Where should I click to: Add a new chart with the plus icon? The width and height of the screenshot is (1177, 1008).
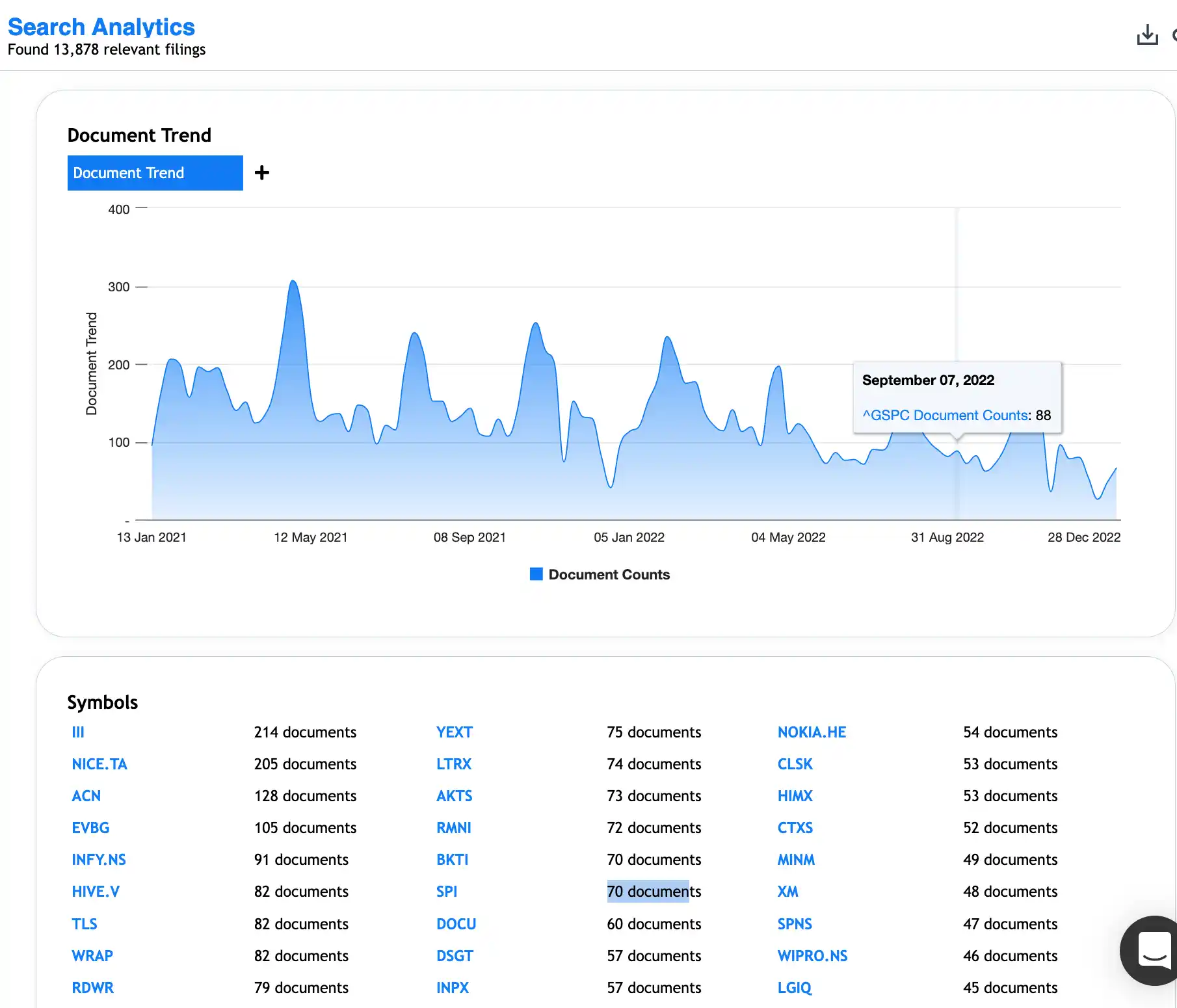click(262, 173)
